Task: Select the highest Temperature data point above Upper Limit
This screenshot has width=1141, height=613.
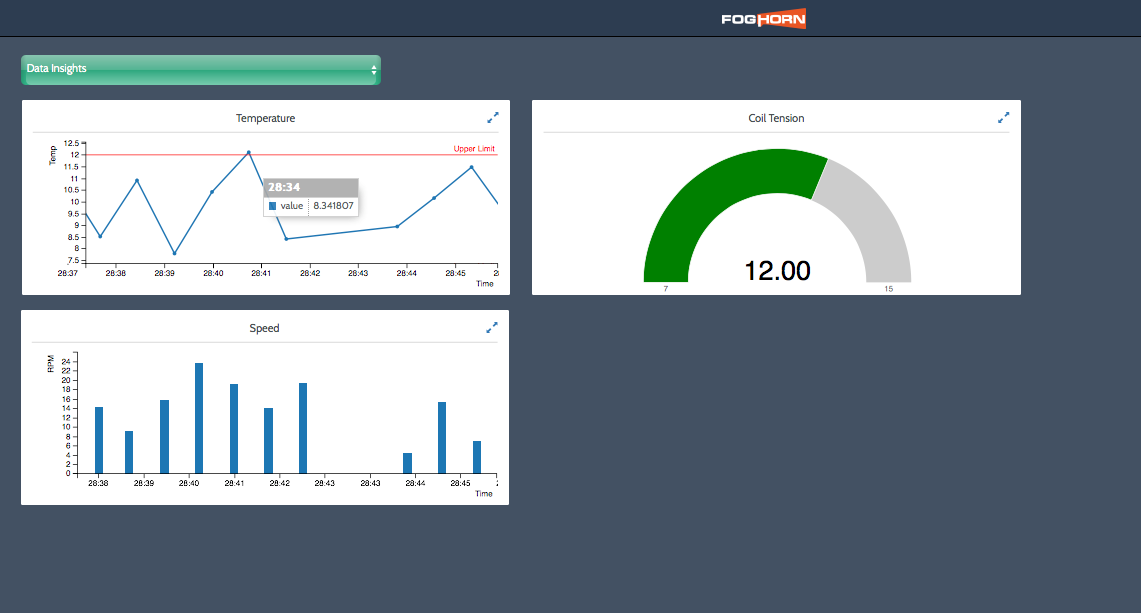Action: pyautogui.click(x=248, y=153)
